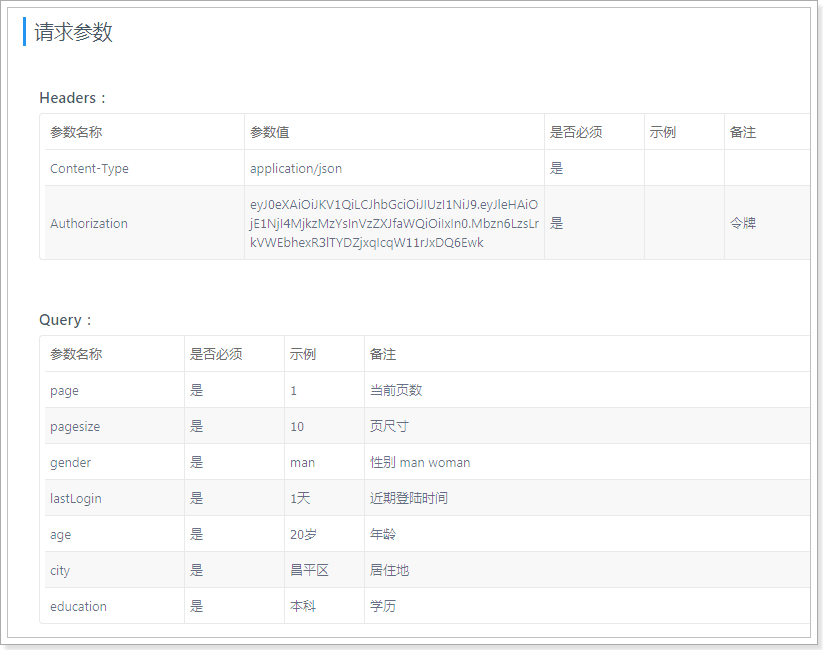This screenshot has width=823, height=650.
Task: Click the 请求参数 section heading
Action: click(73, 32)
